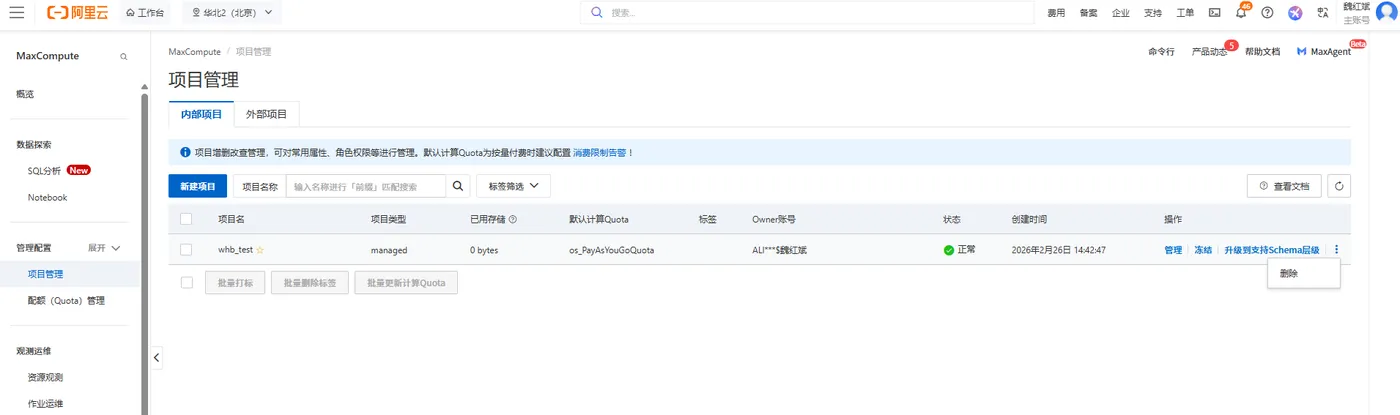Open the 工单 menu
The image size is (1400, 415).
[1184, 13]
